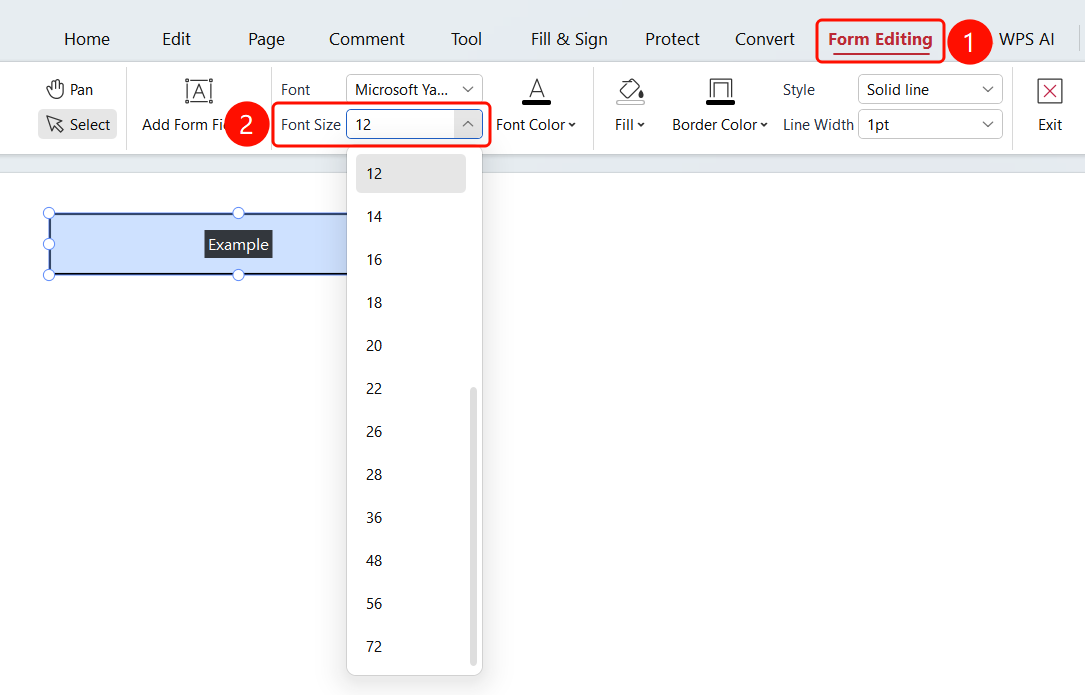This screenshot has width=1085, height=695.
Task: Open the Font Color underlined A icon
Action: 536,91
